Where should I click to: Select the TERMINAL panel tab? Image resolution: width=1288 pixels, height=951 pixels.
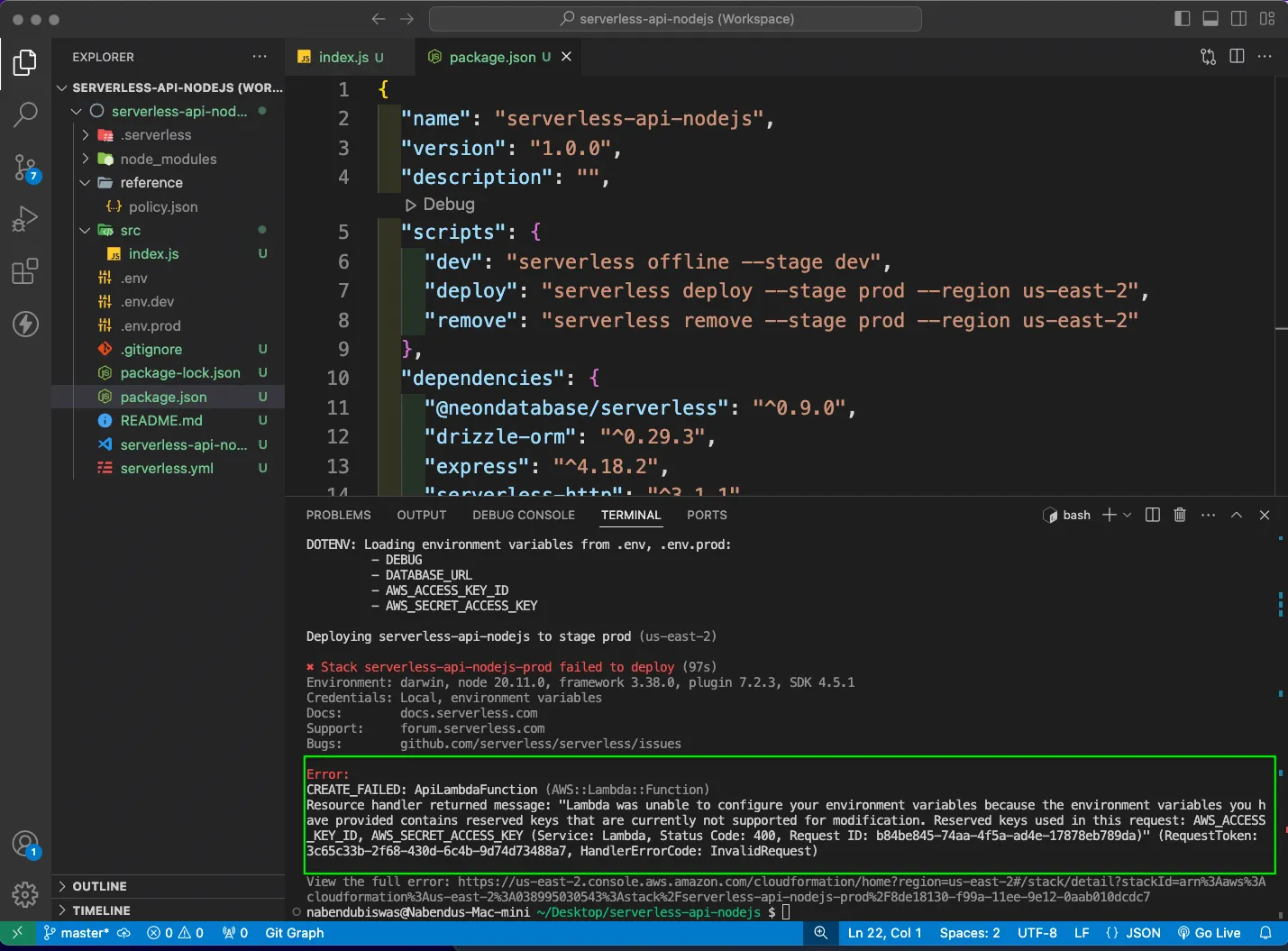(x=631, y=515)
